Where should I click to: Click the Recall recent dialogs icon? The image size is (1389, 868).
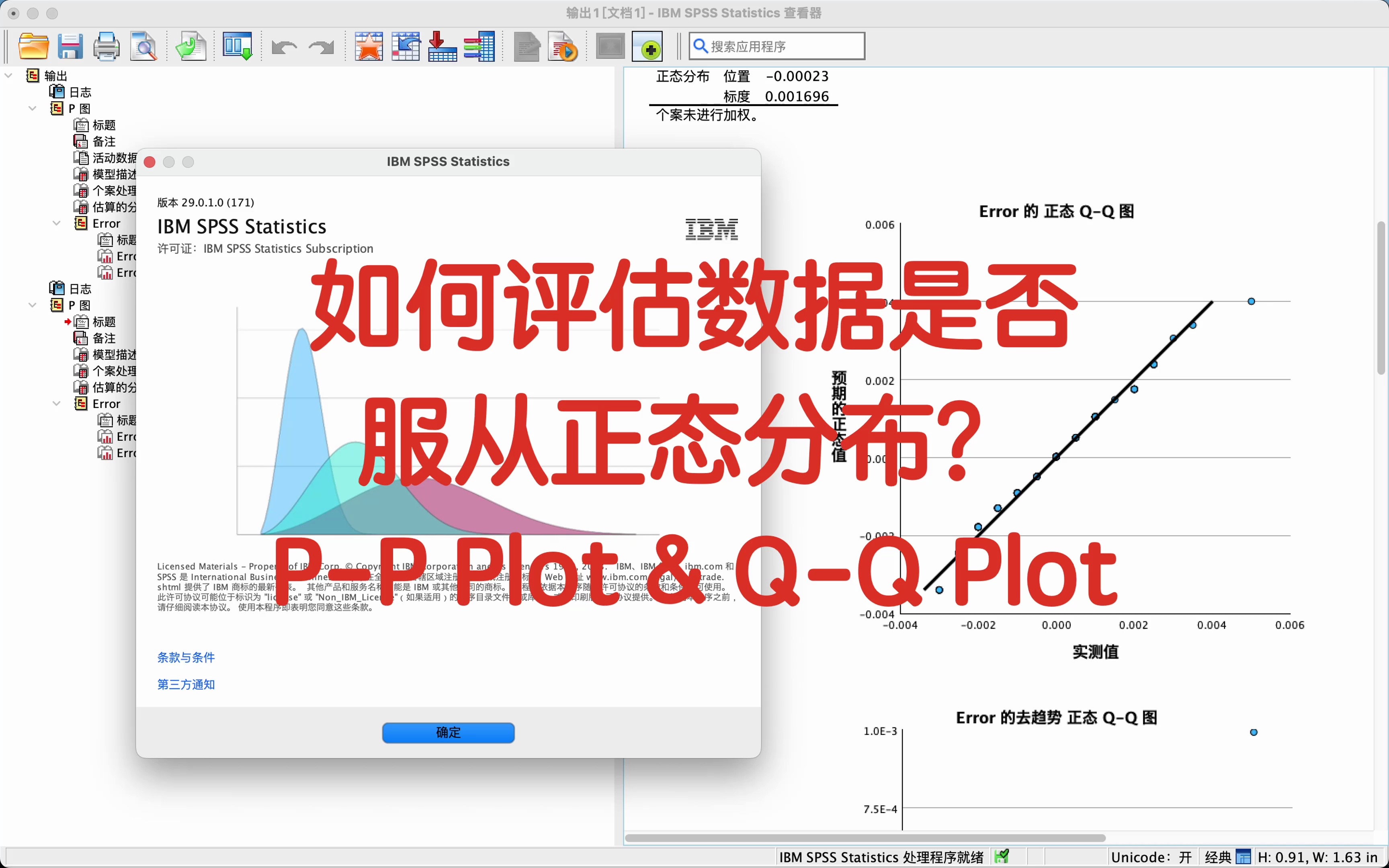pyautogui.click(x=238, y=47)
